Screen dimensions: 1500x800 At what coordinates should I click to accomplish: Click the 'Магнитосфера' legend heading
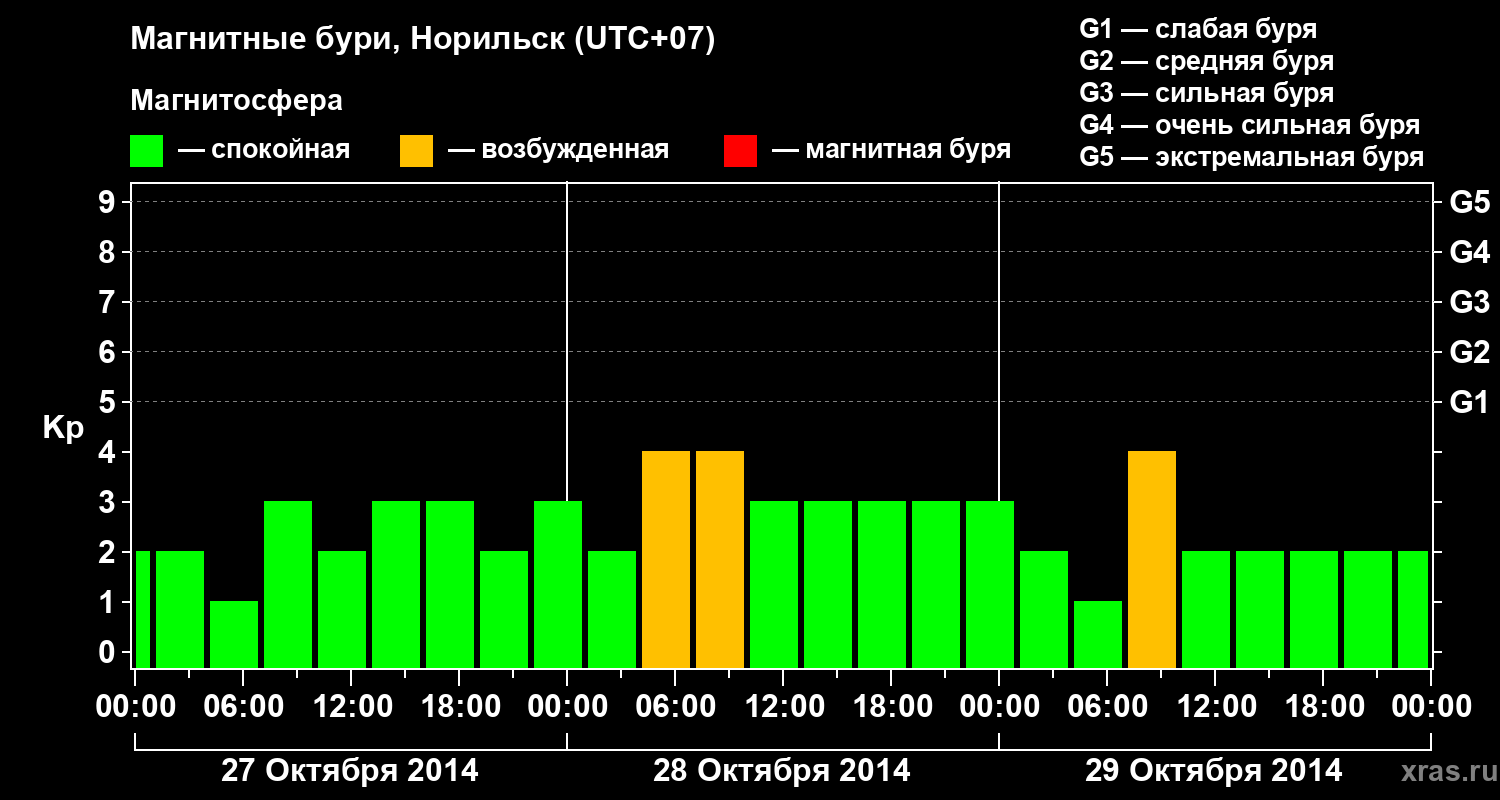tap(237, 101)
